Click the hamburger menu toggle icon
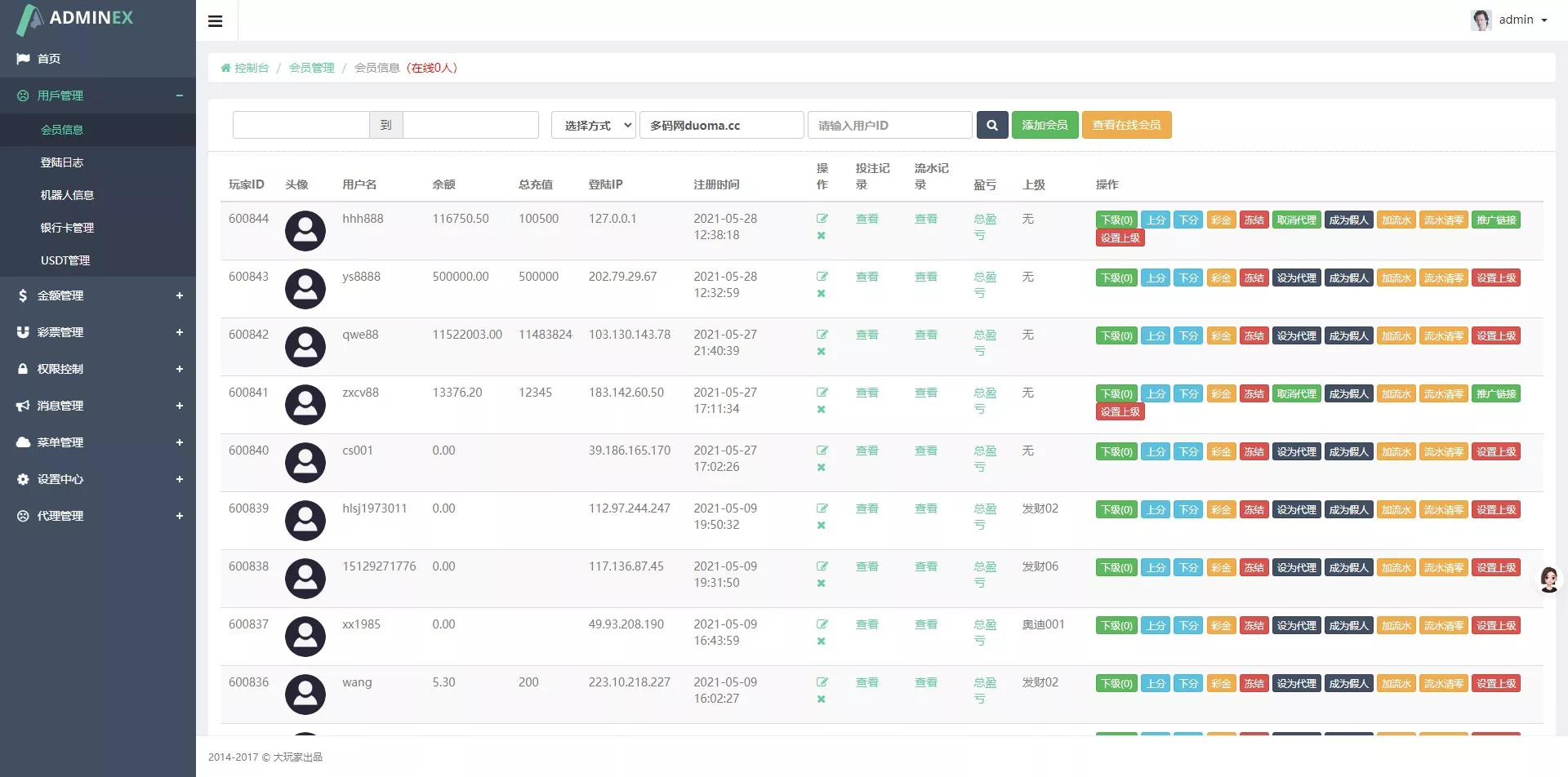 coord(216,21)
